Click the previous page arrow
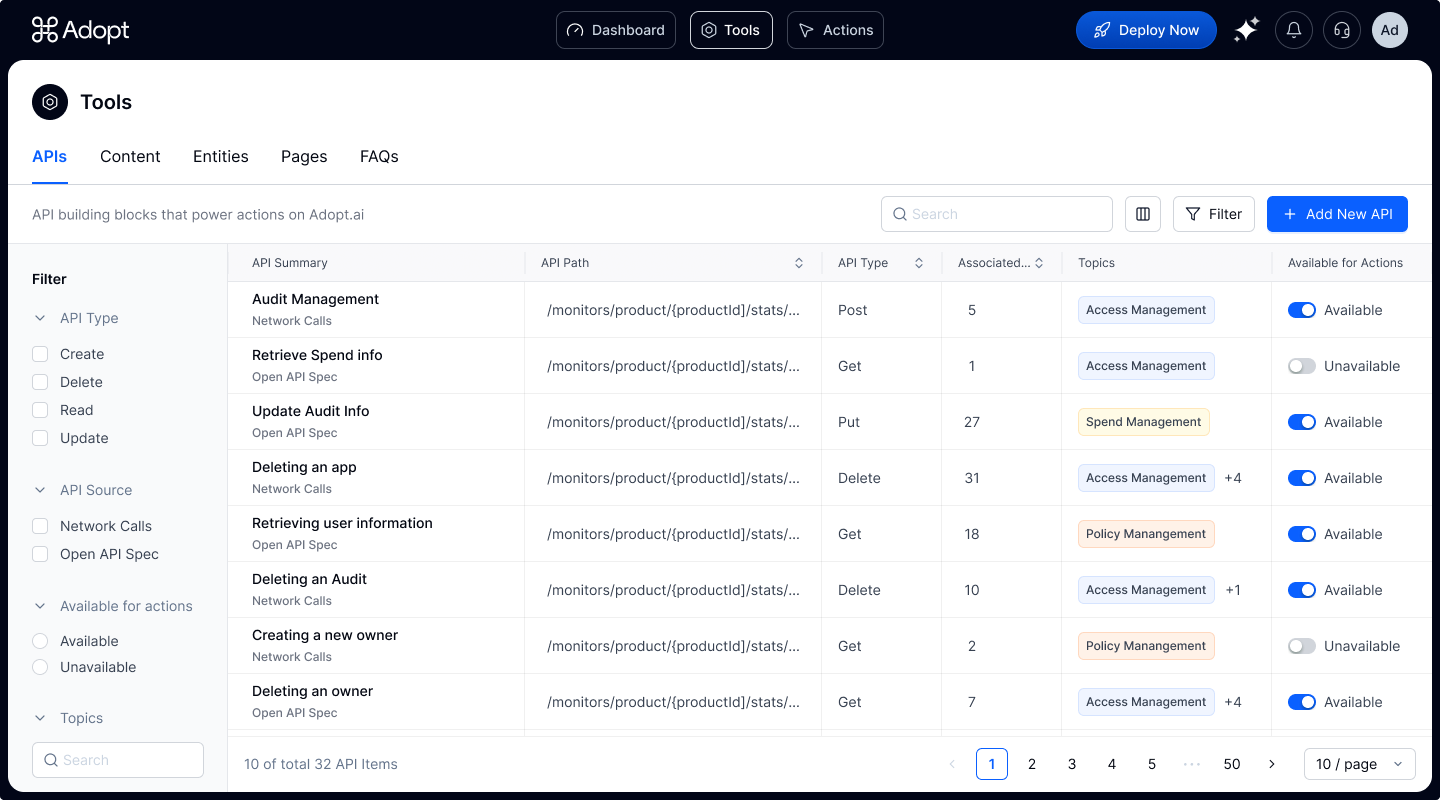The width and height of the screenshot is (1440, 800). pos(952,764)
